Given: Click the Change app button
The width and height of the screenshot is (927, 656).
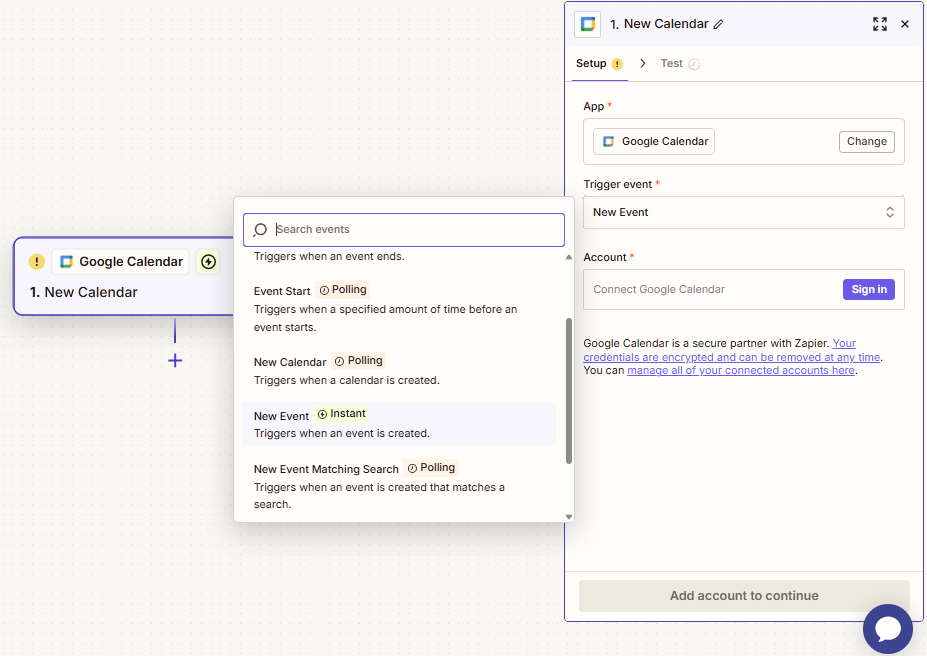Looking at the screenshot, I should 867,141.
